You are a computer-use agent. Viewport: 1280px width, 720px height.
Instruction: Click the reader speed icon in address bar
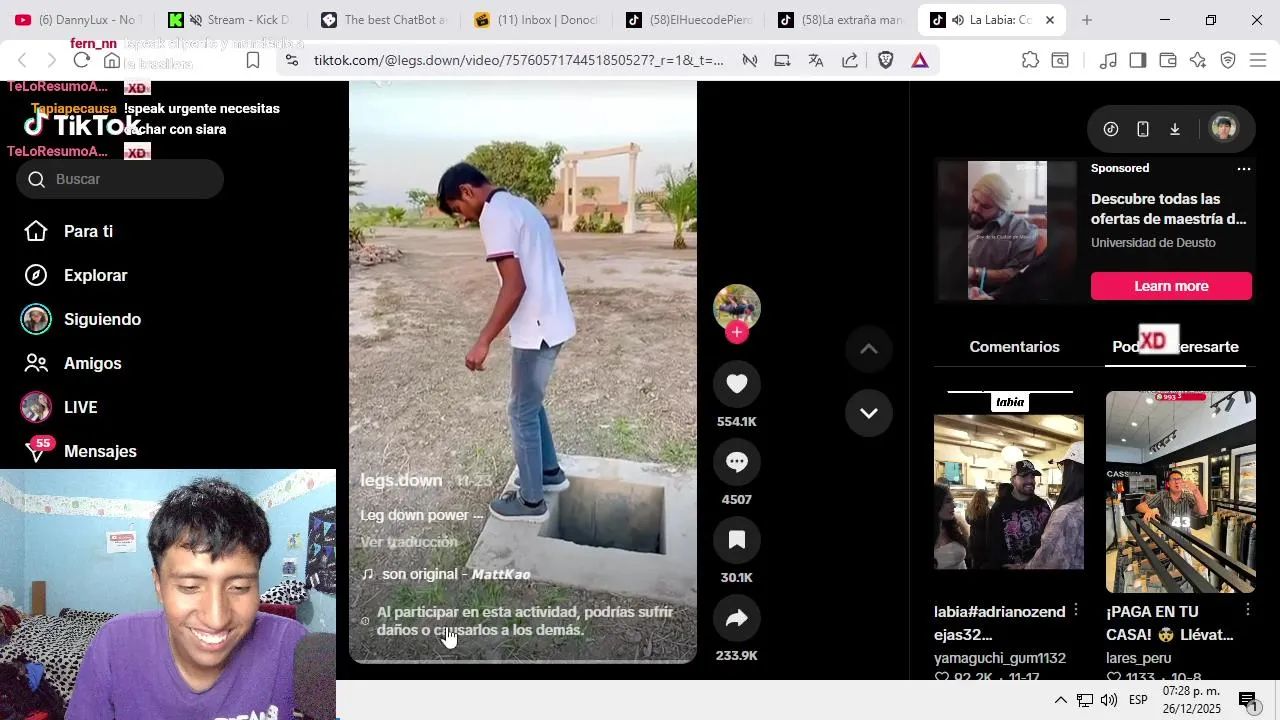[749, 61]
